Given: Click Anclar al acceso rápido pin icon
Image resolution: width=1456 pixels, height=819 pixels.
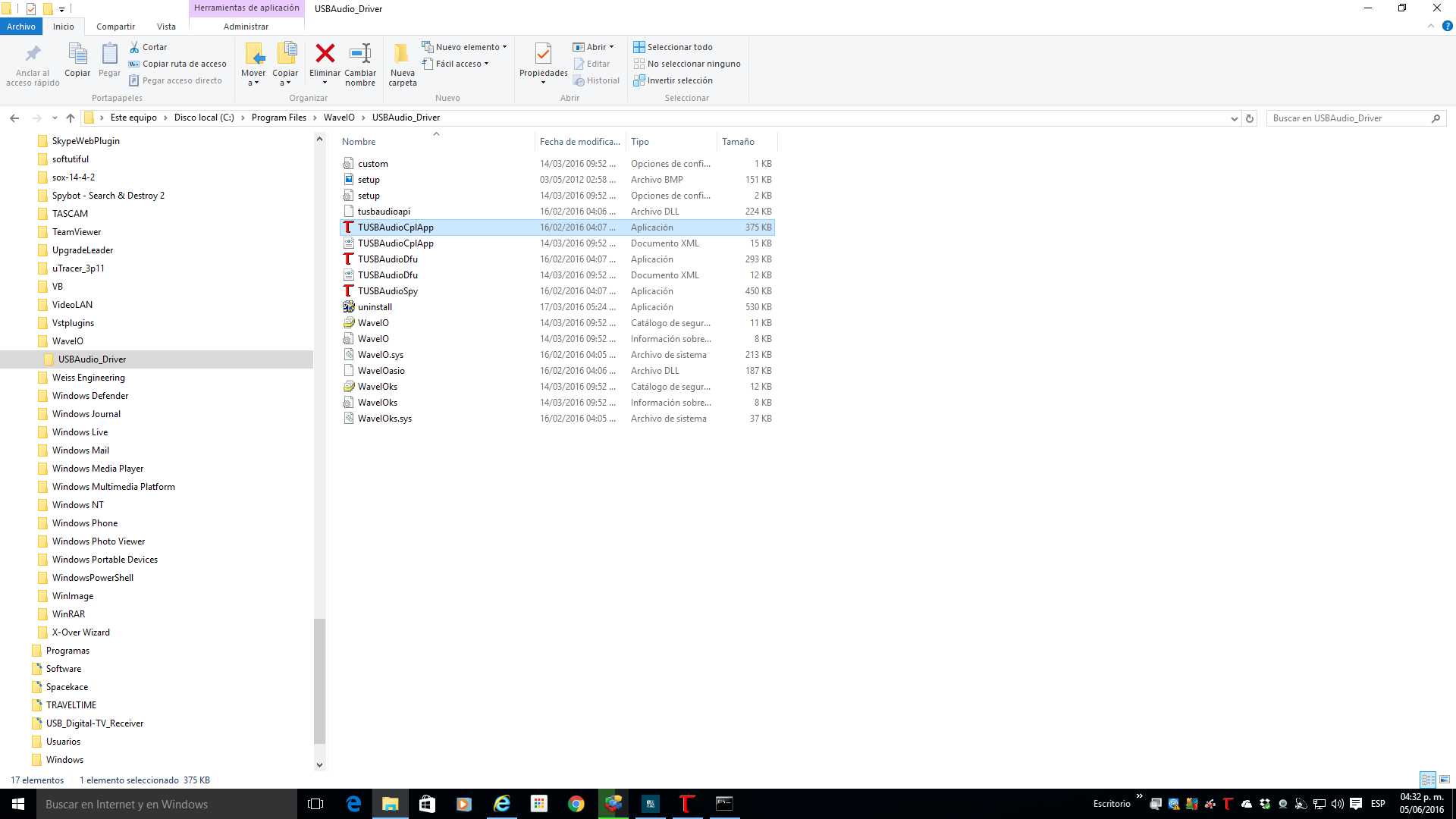Looking at the screenshot, I should tap(33, 54).
